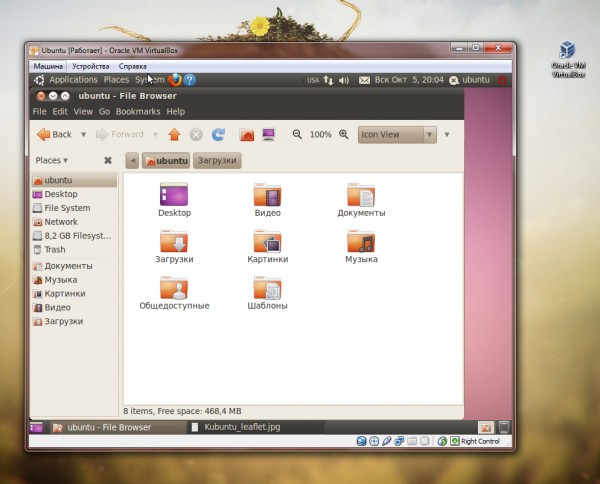Click the Back navigation button
The height and width of the screenshot is (484, 600).
click(x=54, y=134)
